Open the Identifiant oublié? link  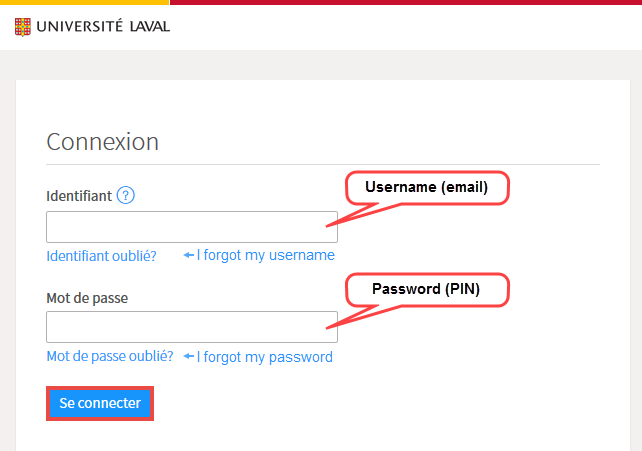coord(102,256)
